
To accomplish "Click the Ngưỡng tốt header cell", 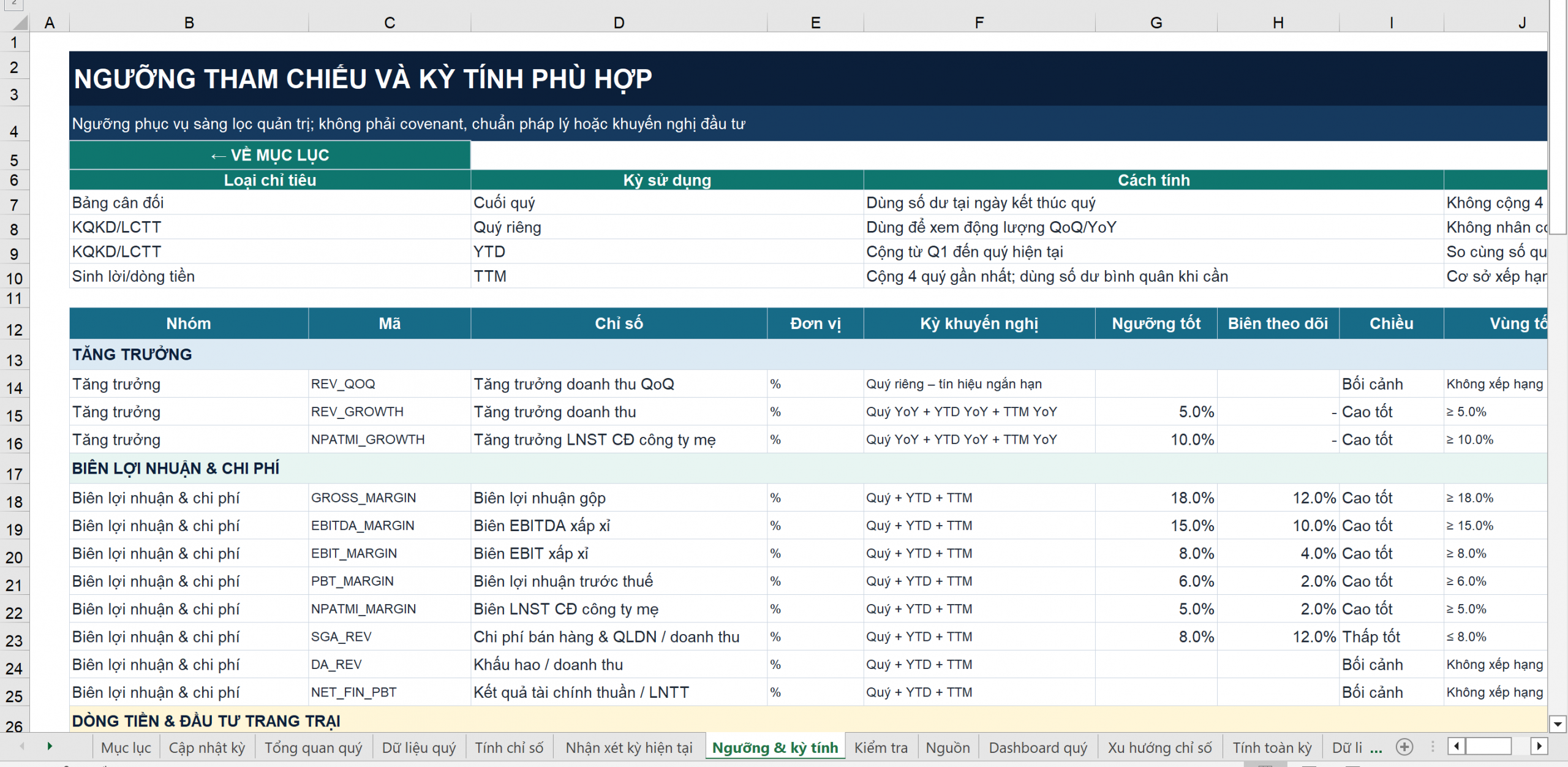I will (x=1156, y=323).
